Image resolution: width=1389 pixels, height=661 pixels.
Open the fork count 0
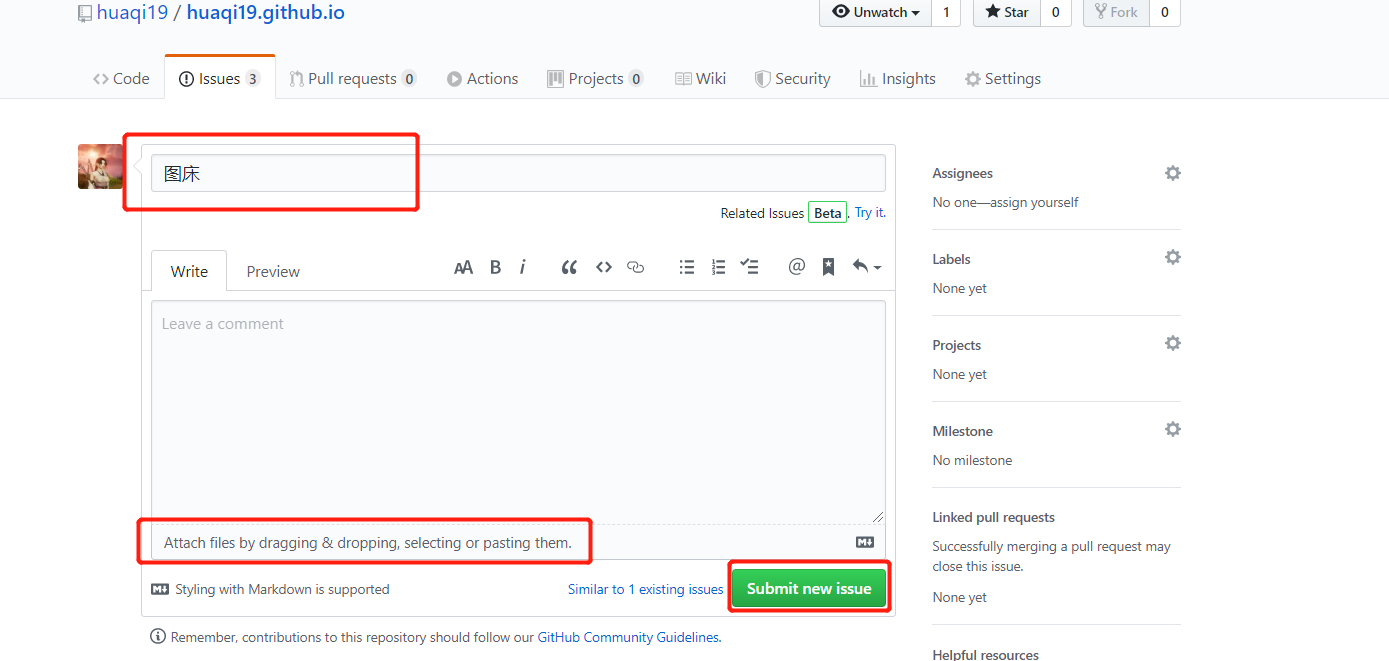tap(1165, 12)
